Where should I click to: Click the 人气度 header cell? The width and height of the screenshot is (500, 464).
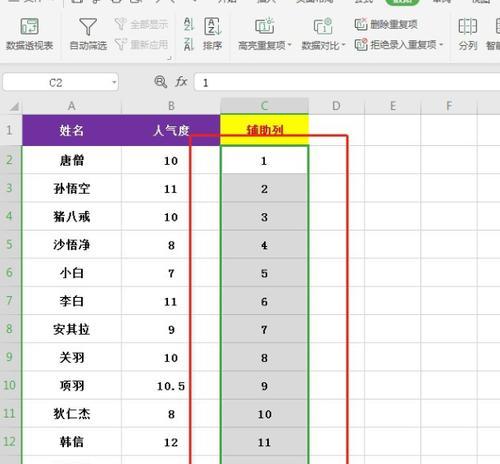click(x=171, y=130)
